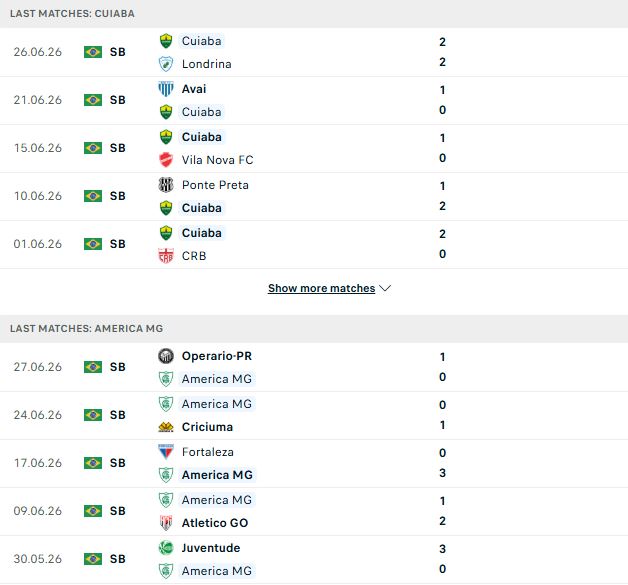Click the Brazil flag on the 26.06.26 row
Image resolution: width=628 pixels, height=585 pixels.
click(93, 52)
